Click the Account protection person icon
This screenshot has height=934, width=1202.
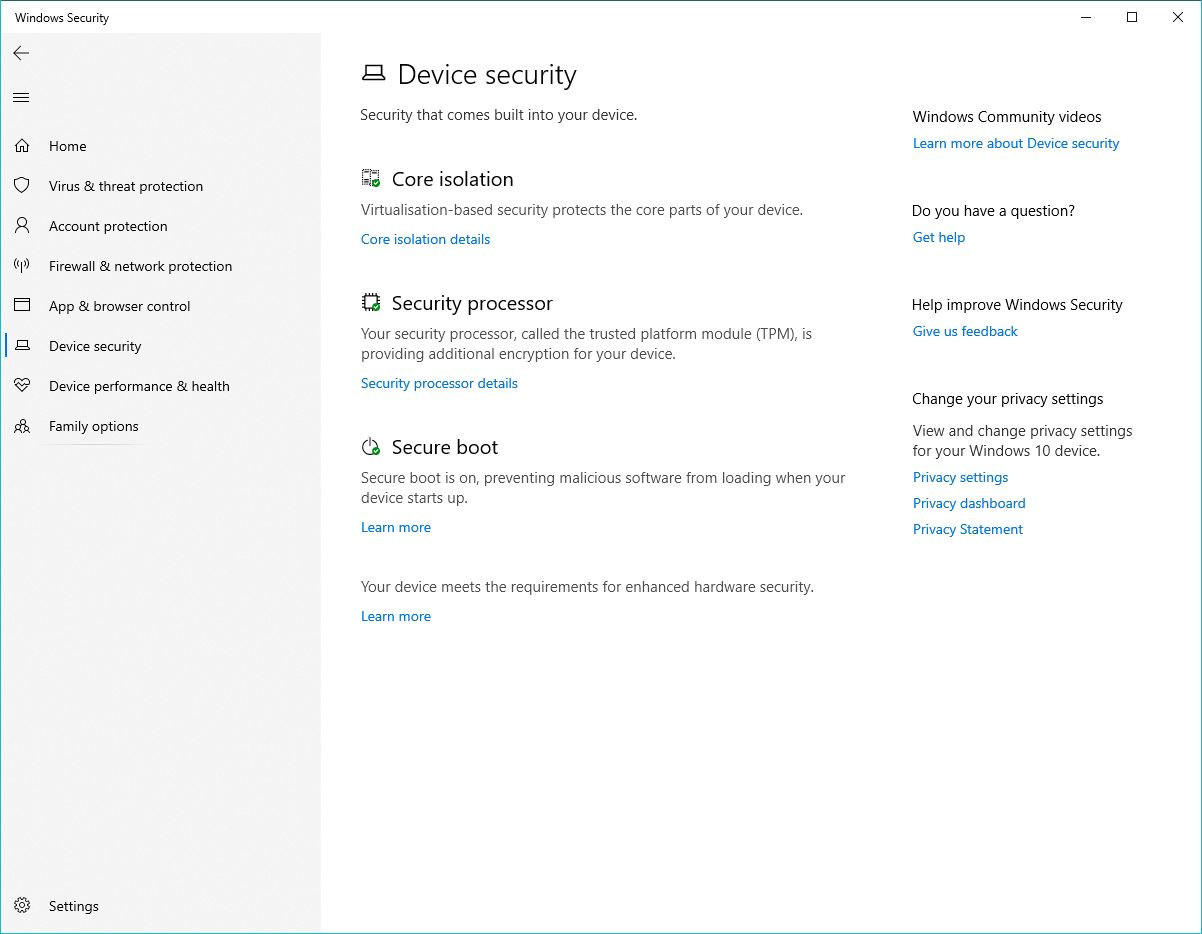22,226
